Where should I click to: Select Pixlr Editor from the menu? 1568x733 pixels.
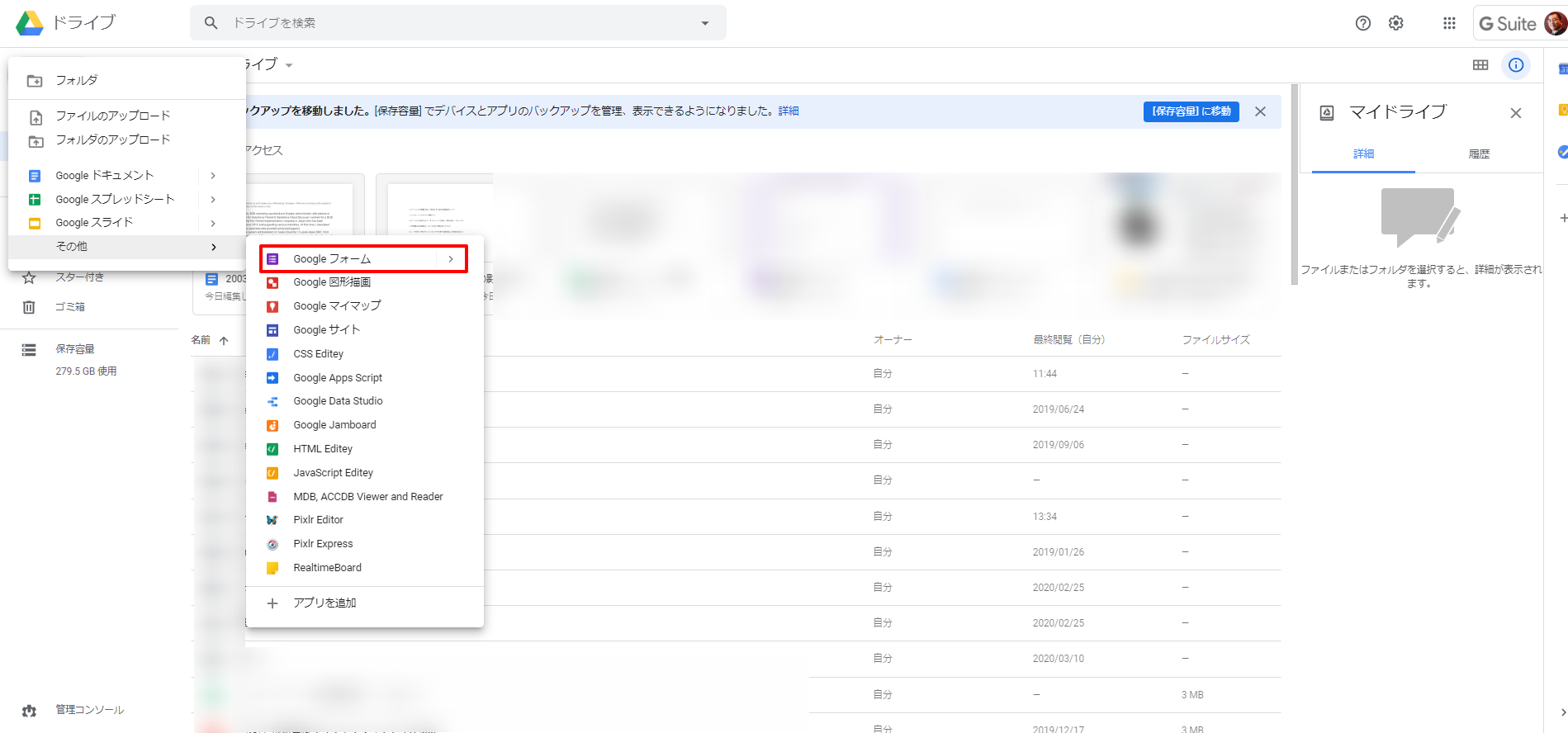pos(318,520)
